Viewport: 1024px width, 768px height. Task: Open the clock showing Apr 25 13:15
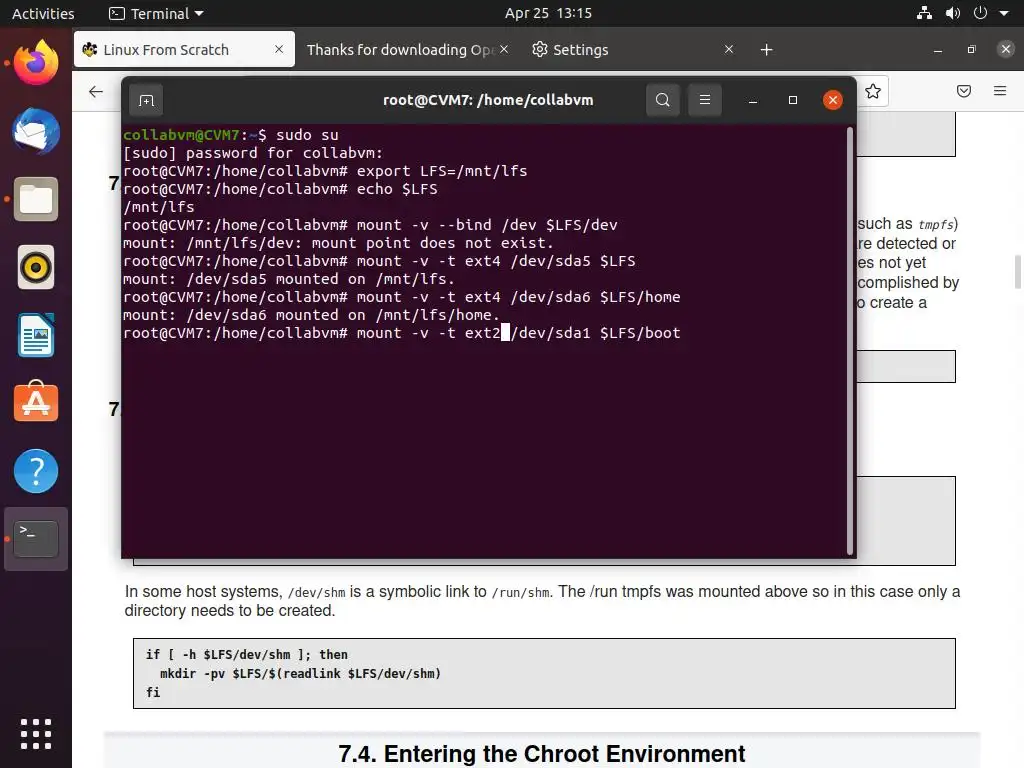click(x=548, y=13)
